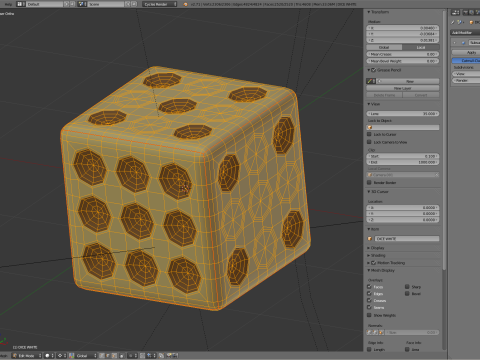This screenshot has width=480, height=360.
Task: Select edge select mode icon
Action: coord(108,356)
